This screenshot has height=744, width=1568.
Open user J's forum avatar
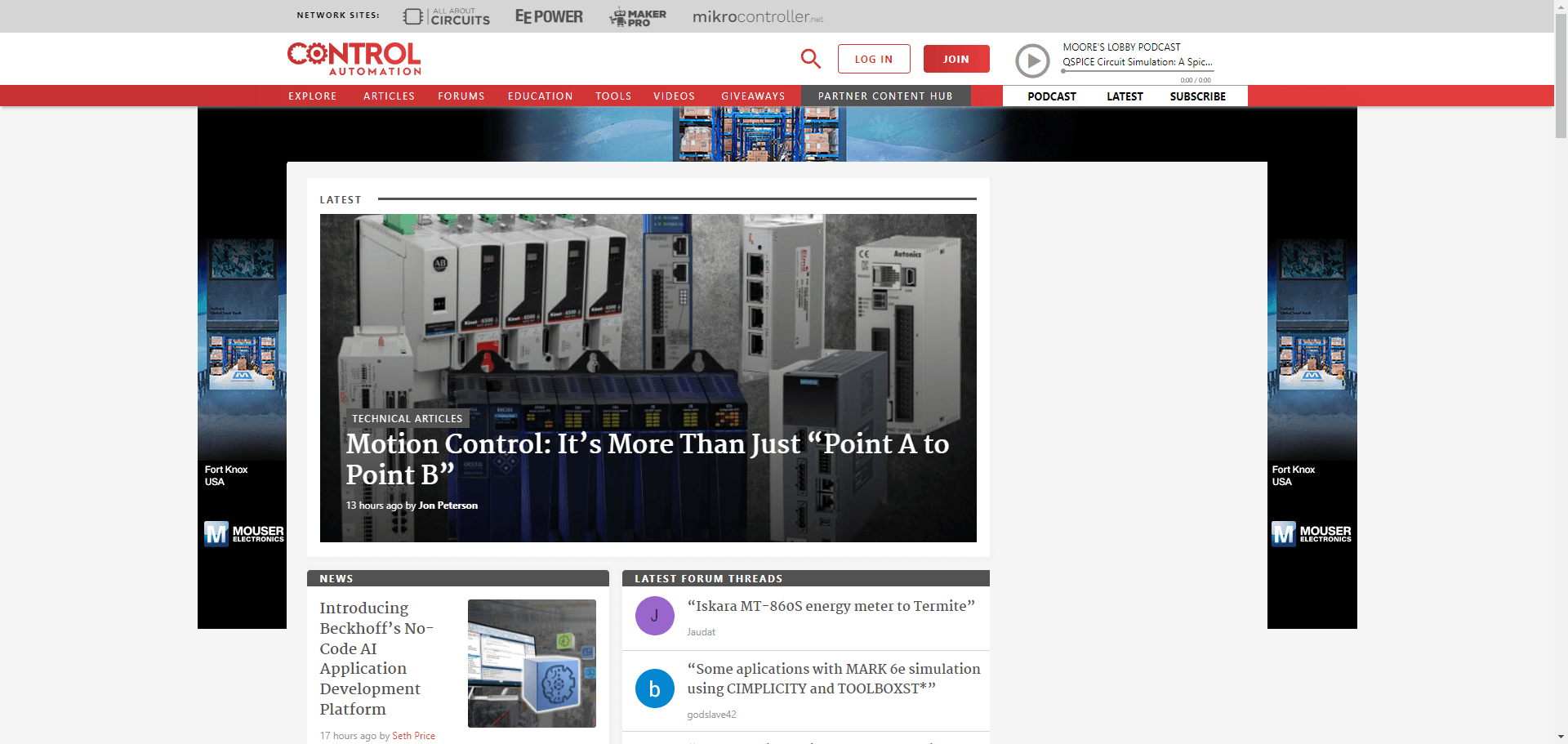(655, 616)
